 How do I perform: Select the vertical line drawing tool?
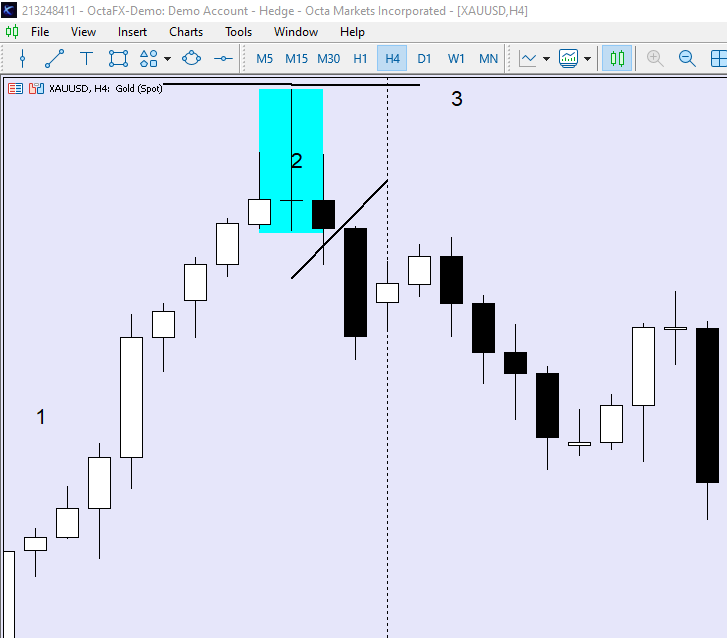22,58
